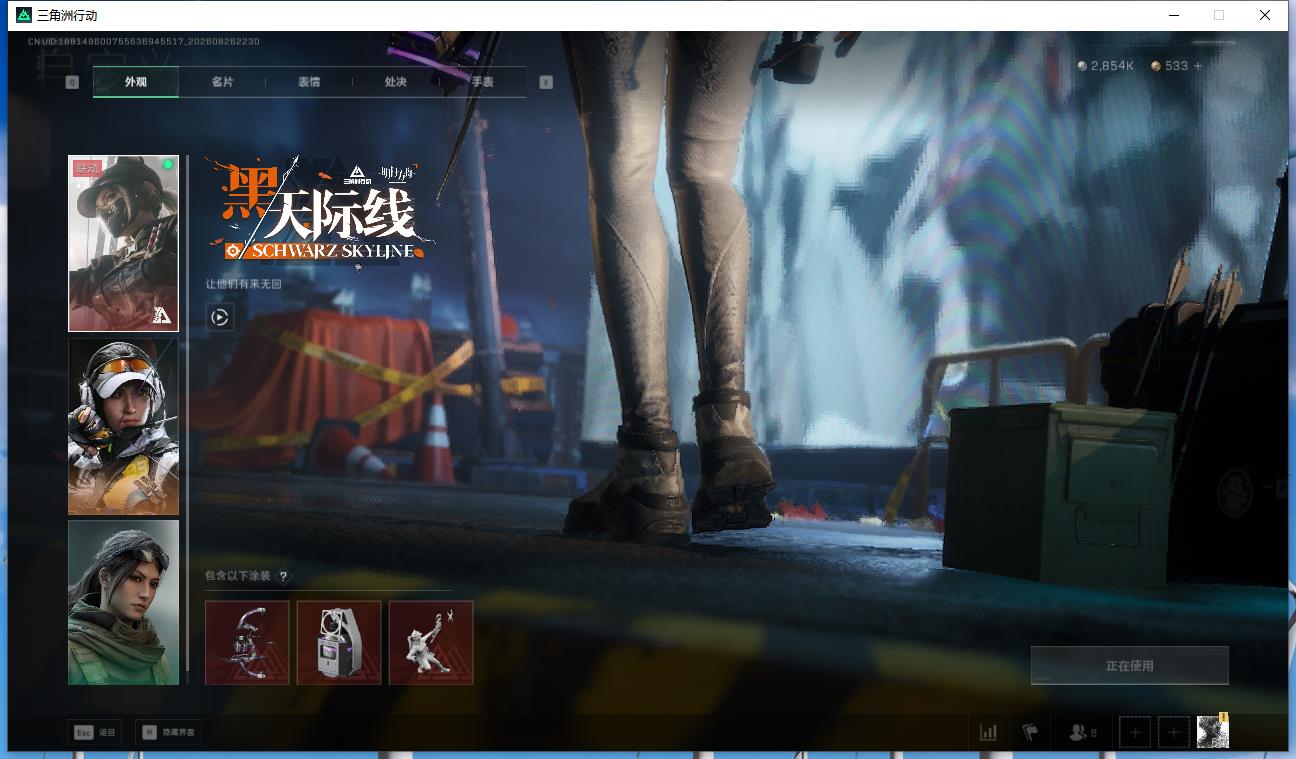Switch to the 名片 tab
Viewport: 1296px width, 759px height.
[222, 82]
